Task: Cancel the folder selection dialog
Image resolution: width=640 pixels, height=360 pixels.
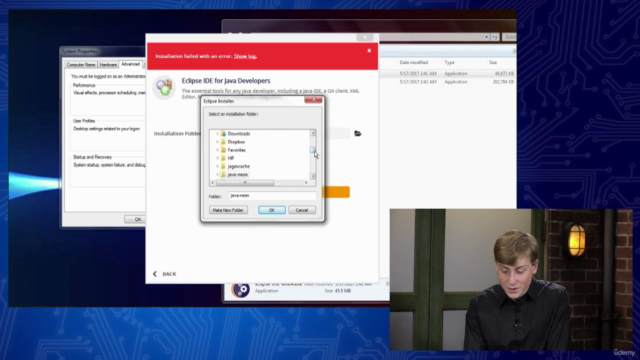Action: coord(302,210)
